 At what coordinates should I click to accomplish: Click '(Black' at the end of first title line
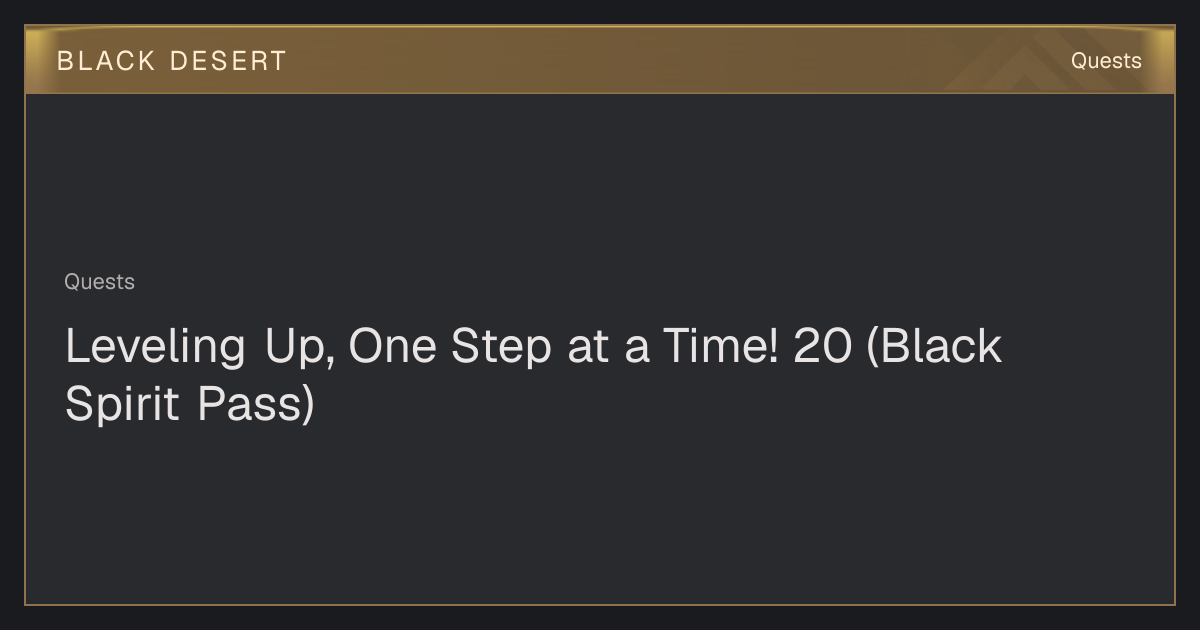point(935,347)
